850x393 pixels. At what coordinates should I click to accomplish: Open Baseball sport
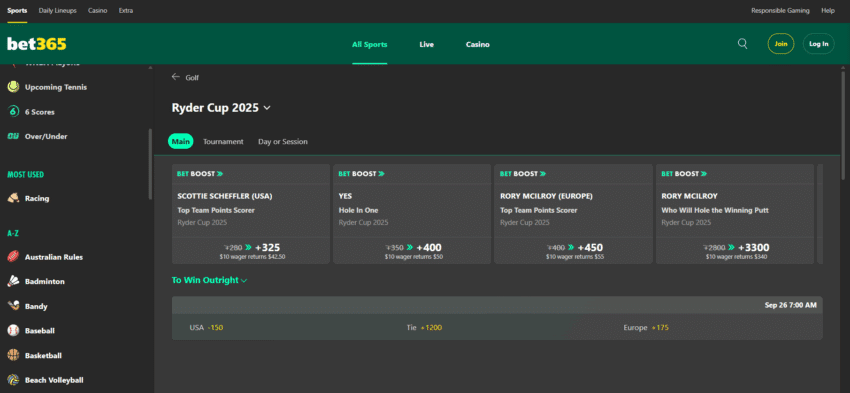coord(40,331)
